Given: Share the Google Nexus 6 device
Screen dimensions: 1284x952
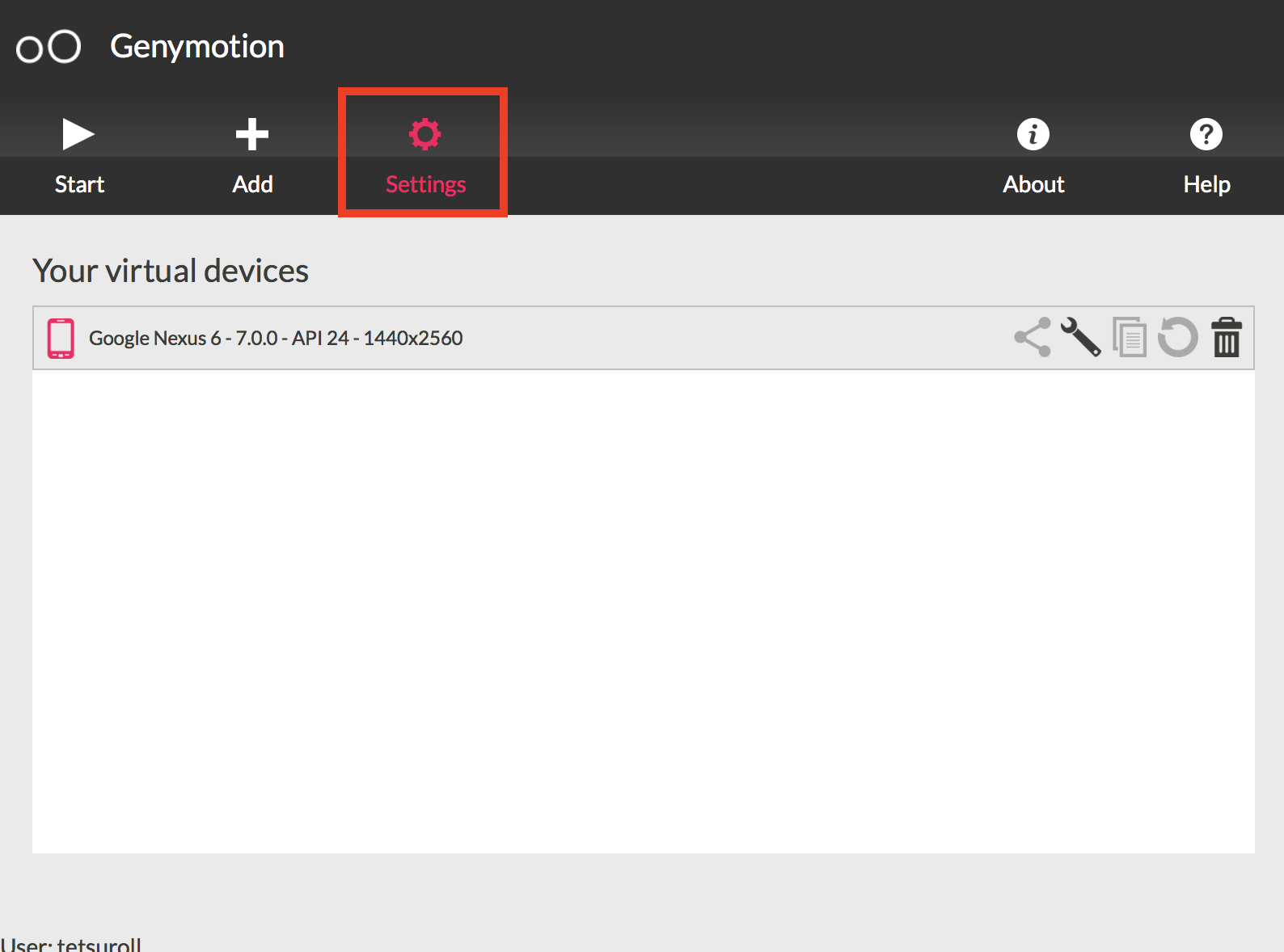Looking at the screenshot, I should click(1033, 337).
